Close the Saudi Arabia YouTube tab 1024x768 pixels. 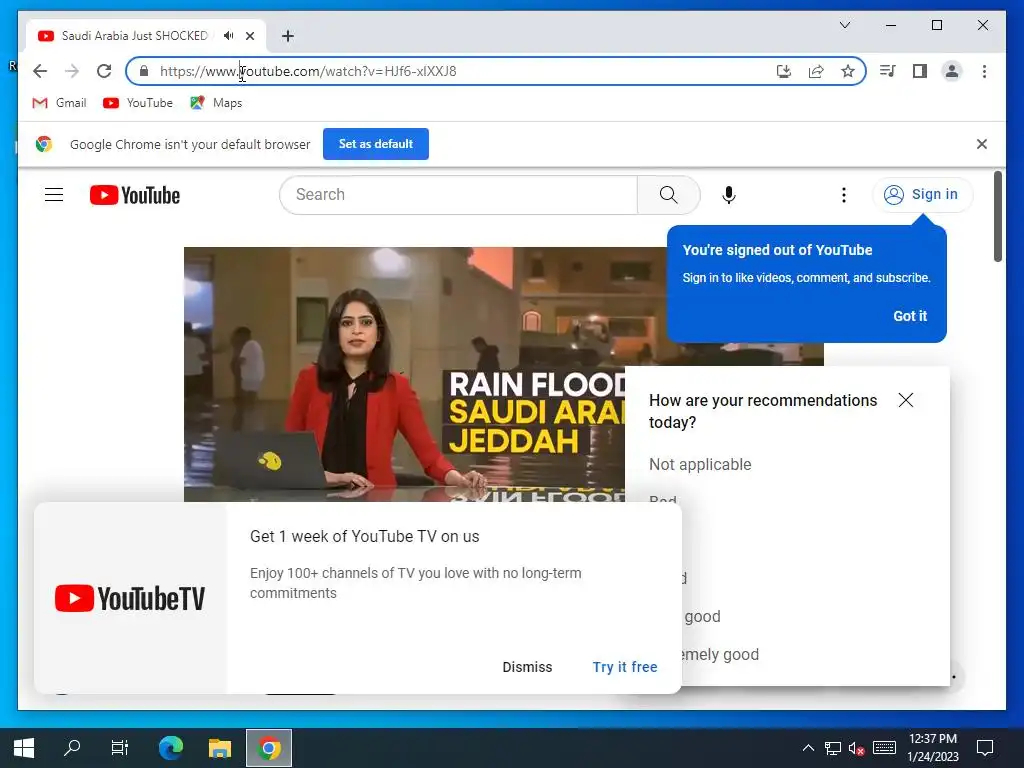click(249, 36)
